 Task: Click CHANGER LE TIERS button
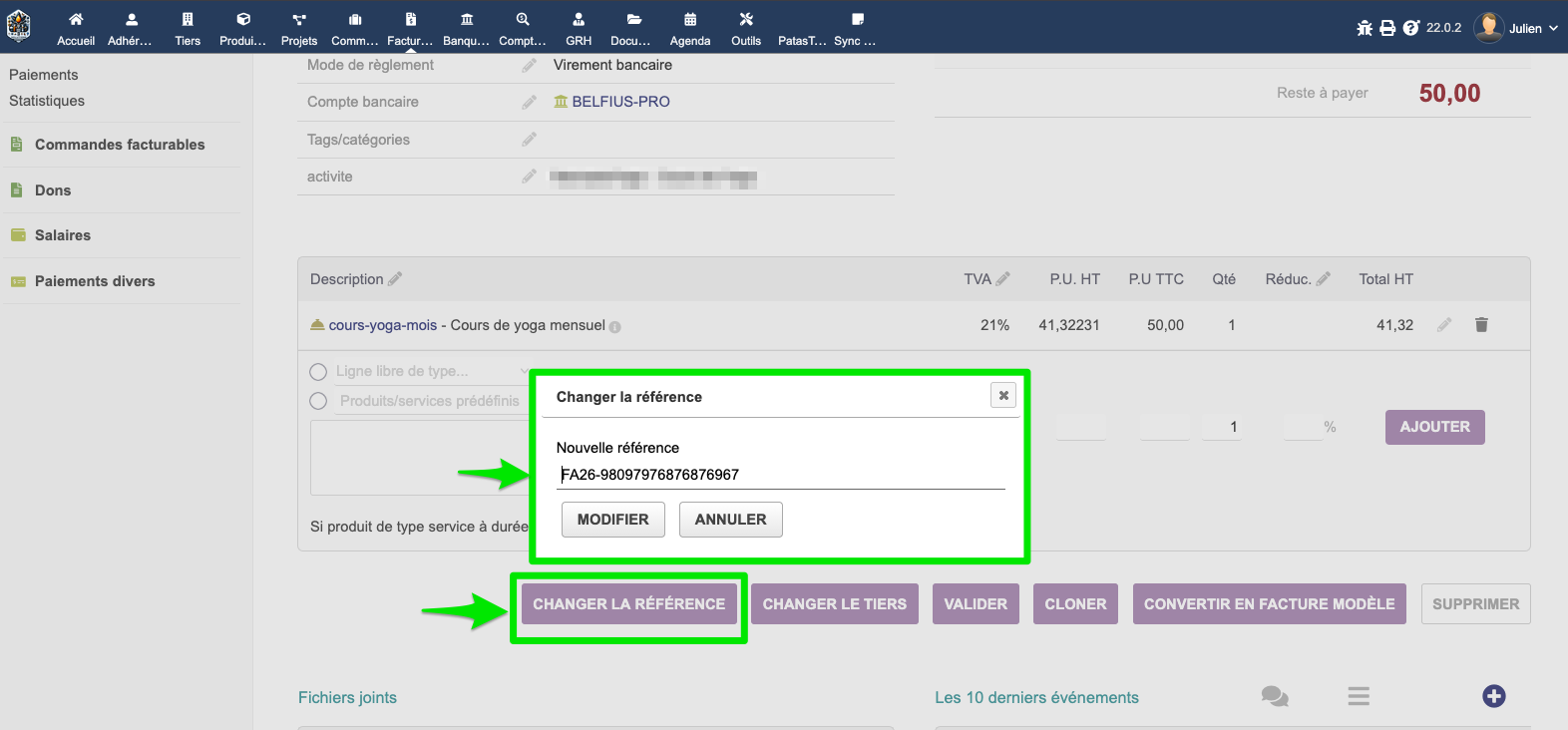[835, 604]
